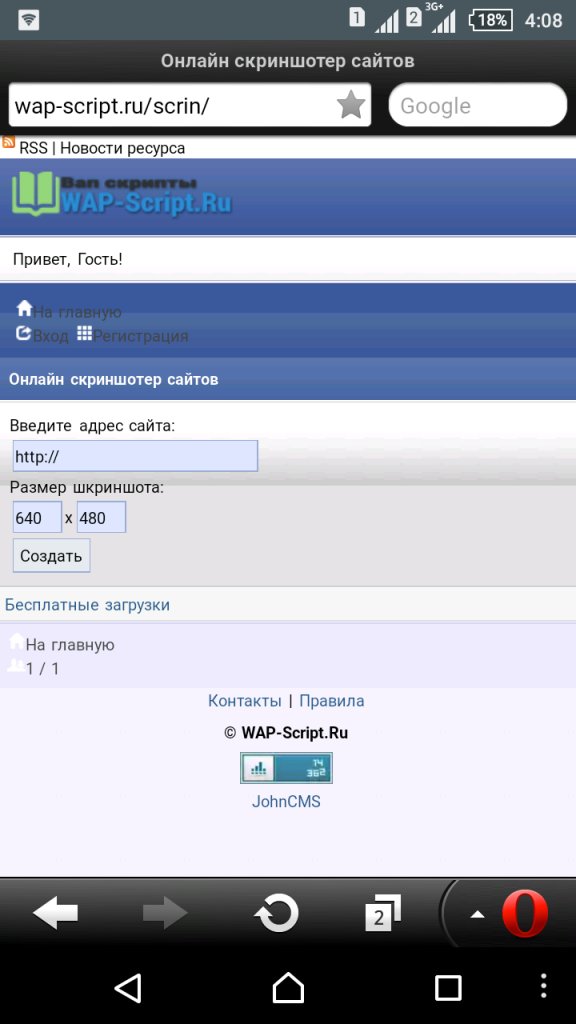
Task: Open the Бесплатные загрузки link
Action: coord(88,605)
